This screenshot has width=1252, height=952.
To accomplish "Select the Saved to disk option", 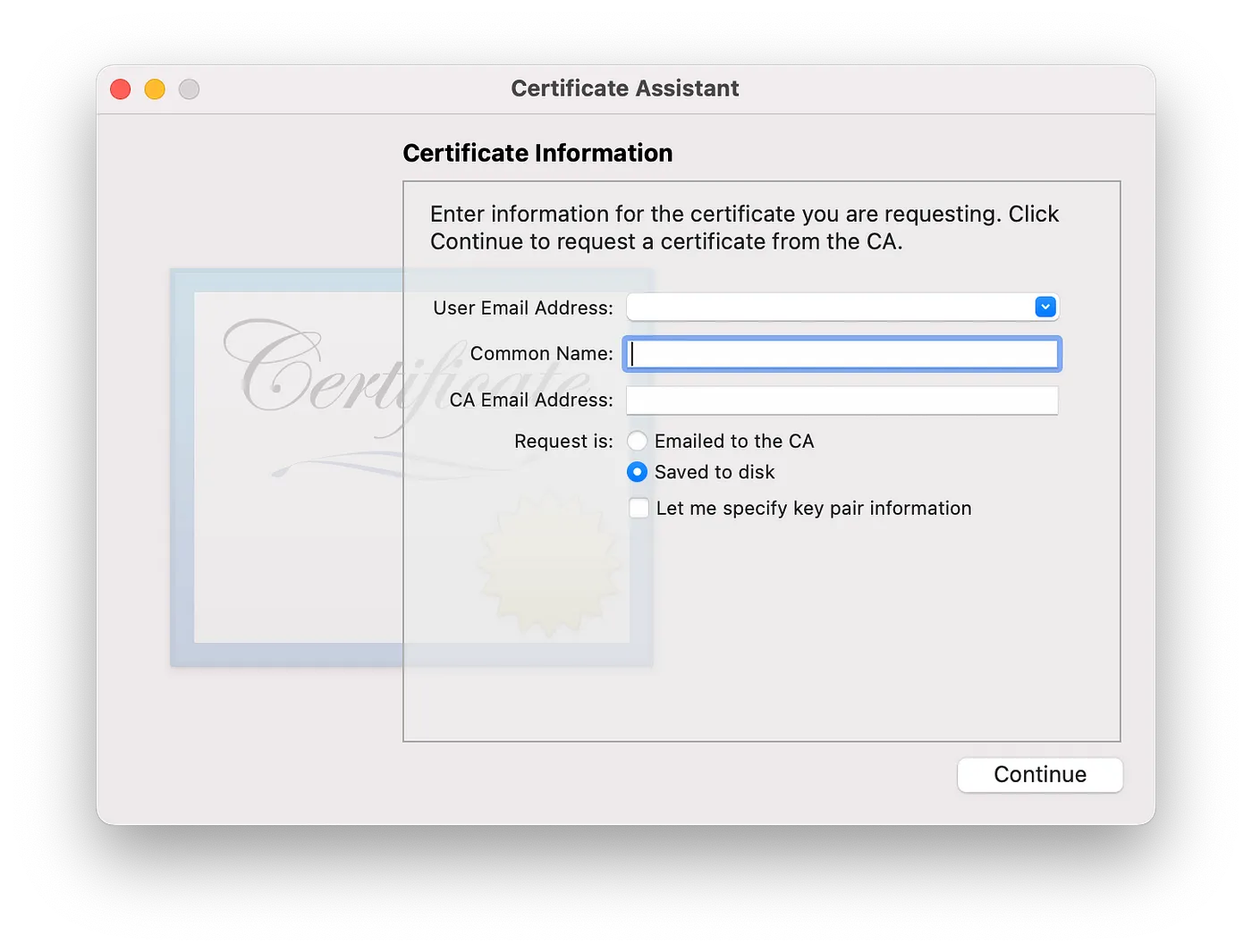I will click(x=637, y=472).
